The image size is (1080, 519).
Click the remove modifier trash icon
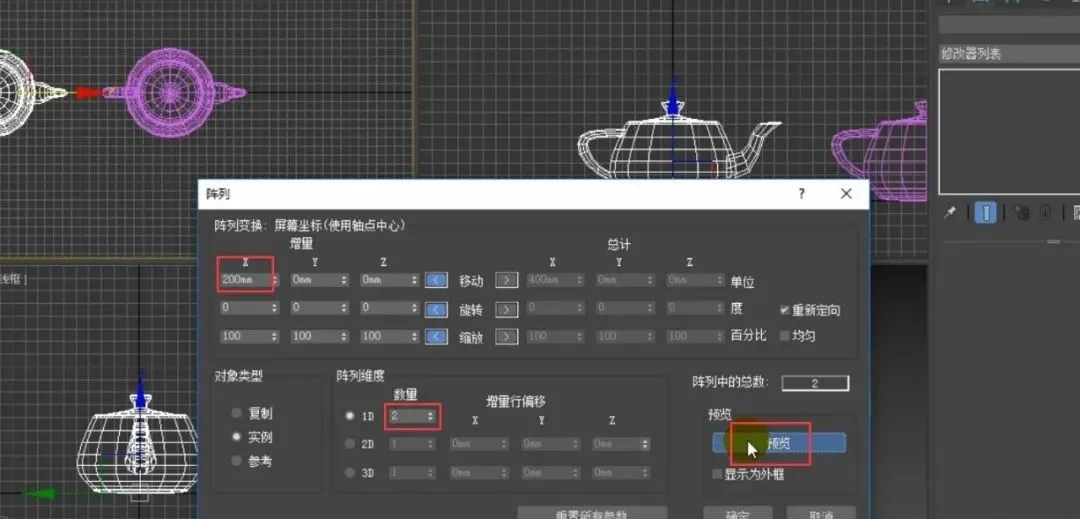(1045, 213)
